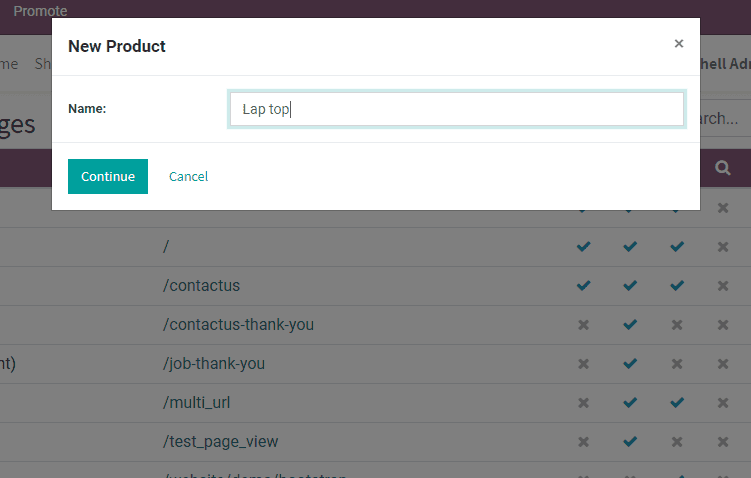Open the /contactus-thank-you page link
Image resolution: width=751 pixels, height=478 pixels.
[238, 325]
